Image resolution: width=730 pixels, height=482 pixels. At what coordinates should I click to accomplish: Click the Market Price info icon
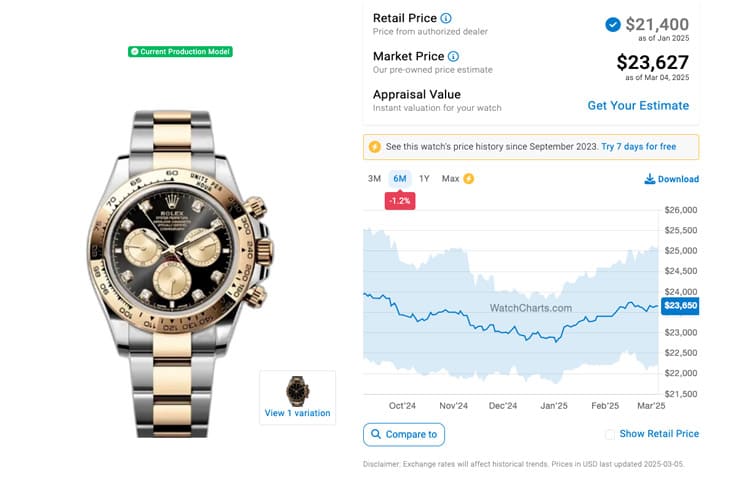(x=453, y=56)
